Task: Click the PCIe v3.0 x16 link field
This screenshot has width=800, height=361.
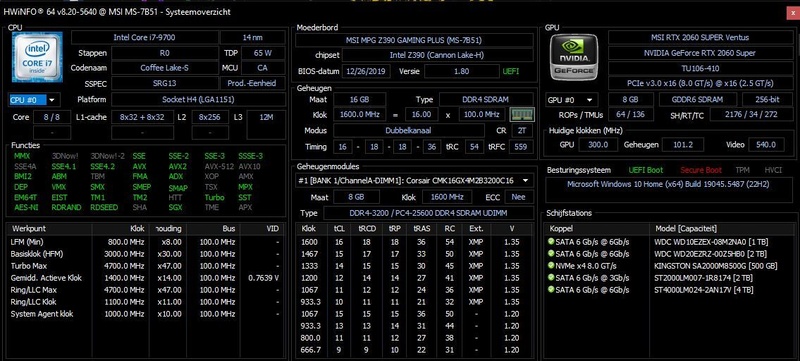Action: [700, 83]
